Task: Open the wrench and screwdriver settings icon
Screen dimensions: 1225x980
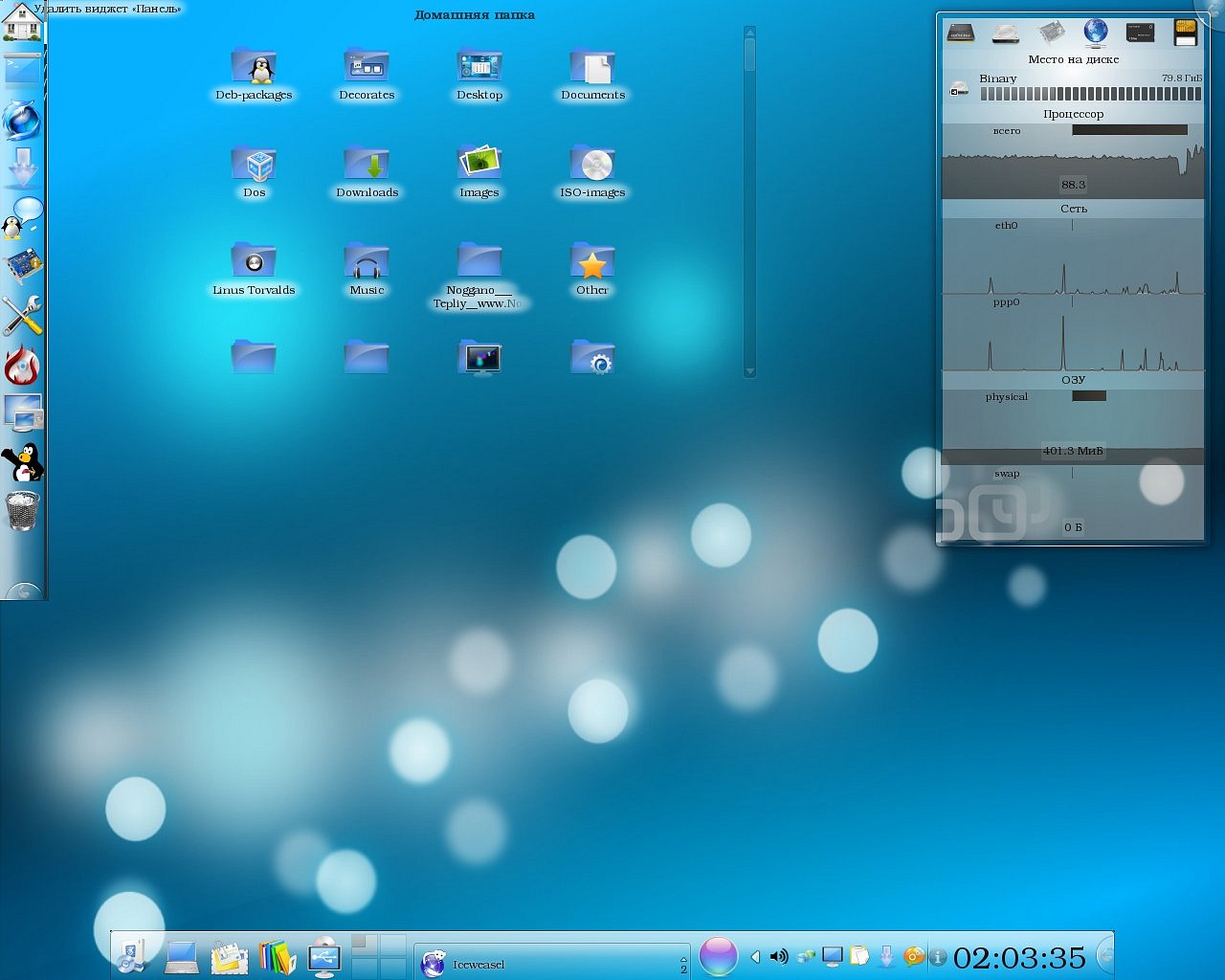Action: click(x=22, y=316)
